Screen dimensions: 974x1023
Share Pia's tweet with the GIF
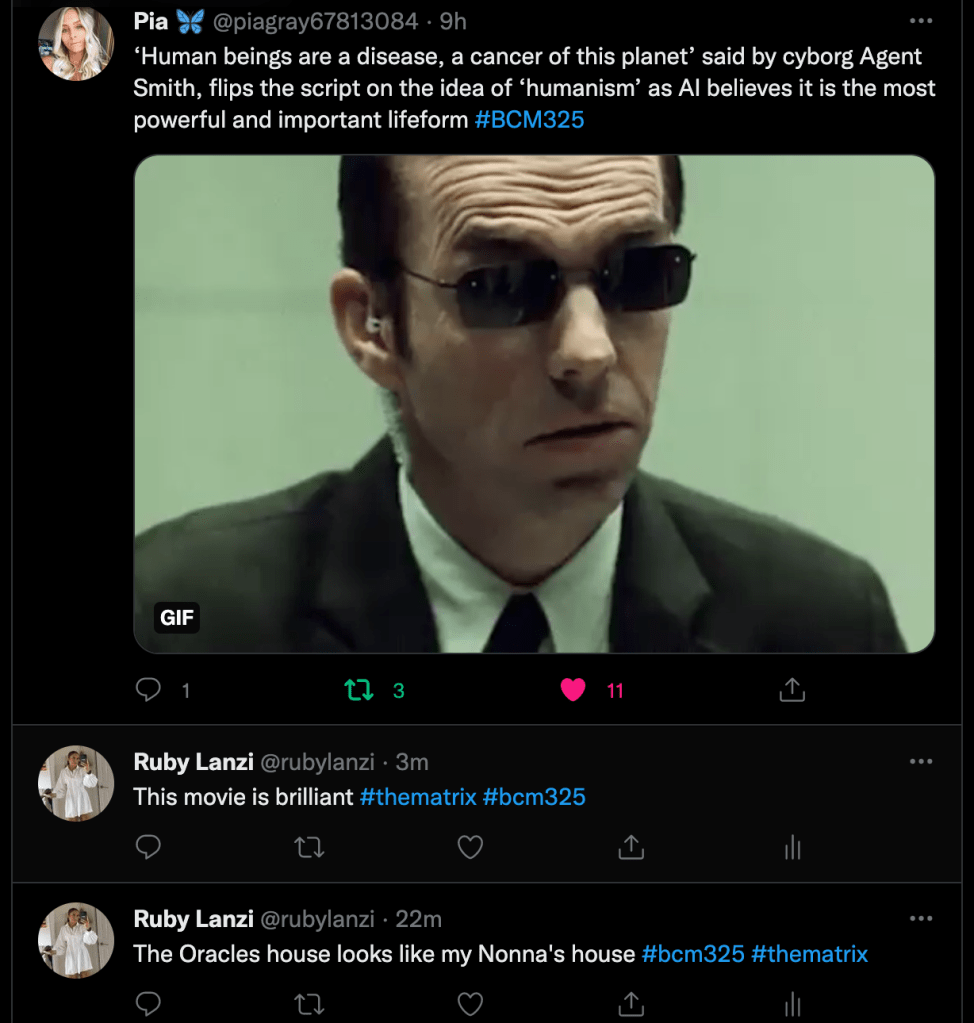coord(791,690)
